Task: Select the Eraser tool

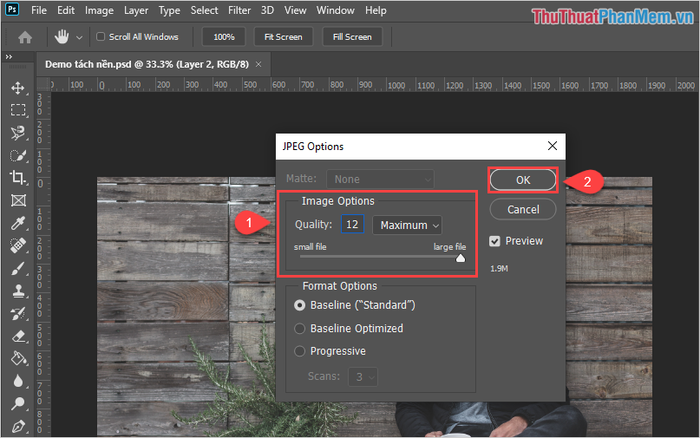Action: [x=18, y=336]
